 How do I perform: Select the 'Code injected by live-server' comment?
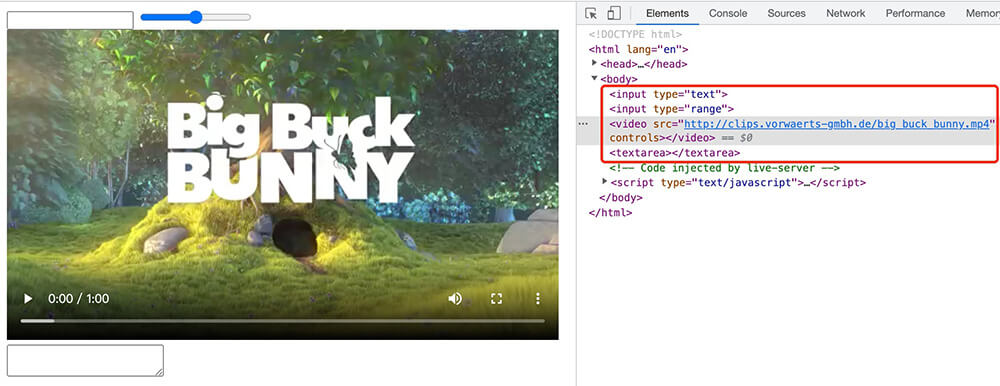[x=724, y=168]
